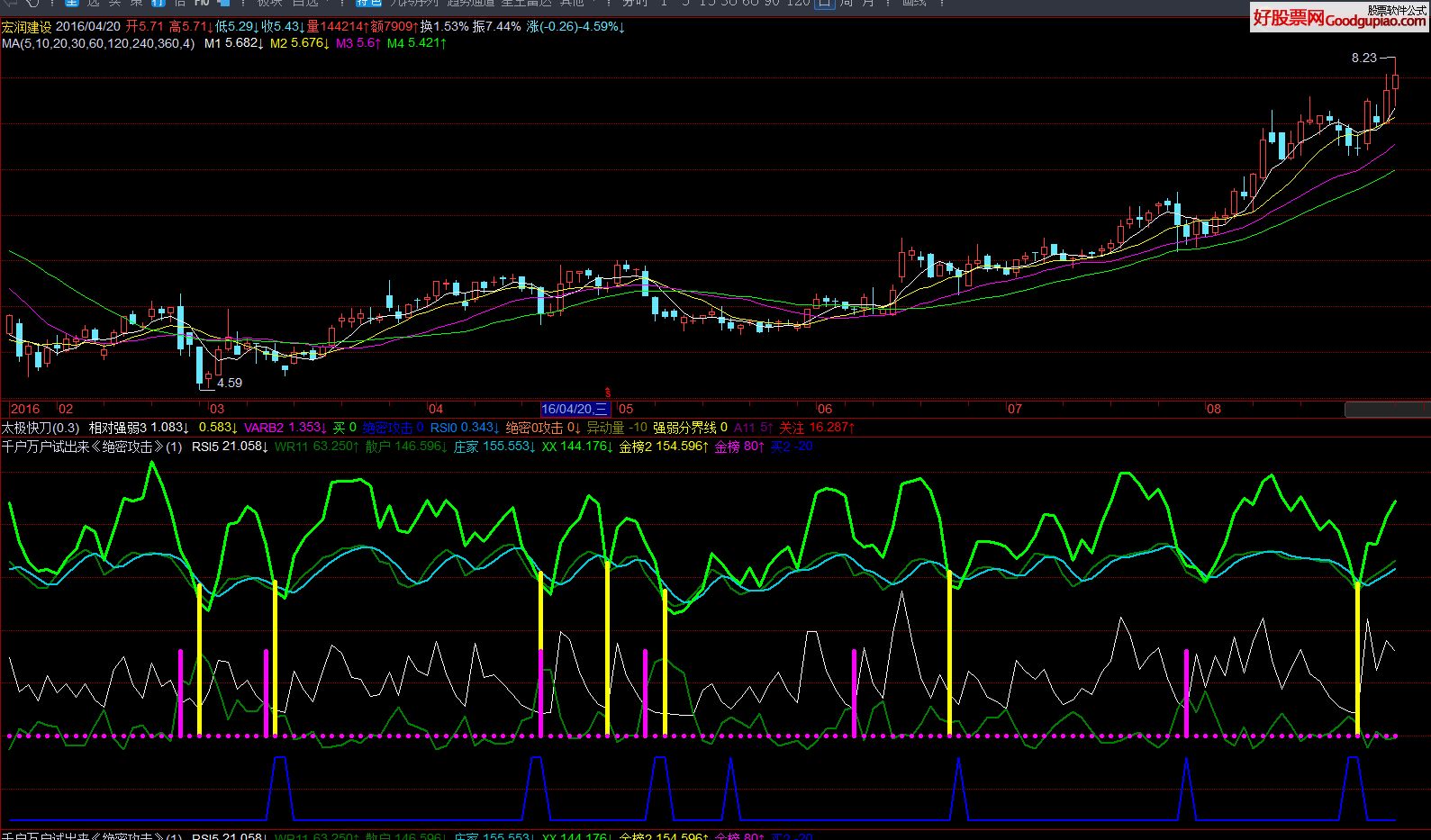
Task: Click the stock name 宏润建设
Action: tap(27, 27)
